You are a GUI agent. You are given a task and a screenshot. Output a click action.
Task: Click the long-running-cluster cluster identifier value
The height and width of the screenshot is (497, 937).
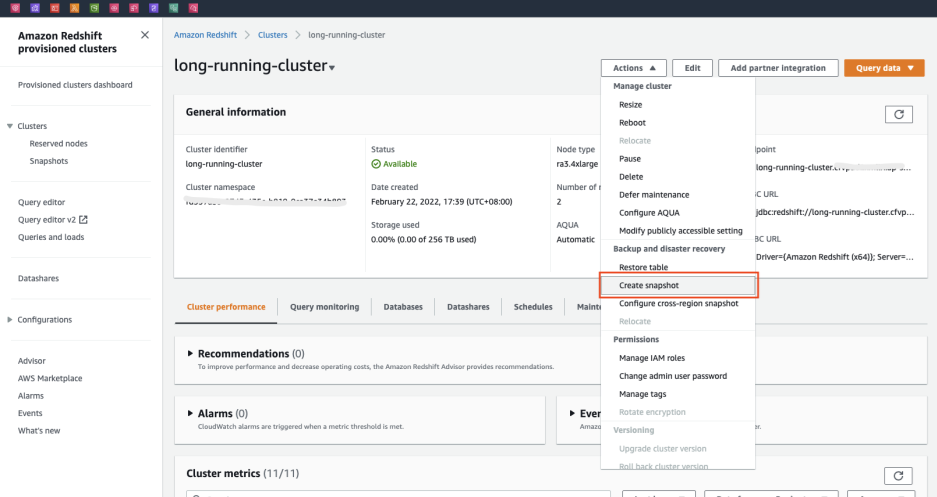coord(224,164)
